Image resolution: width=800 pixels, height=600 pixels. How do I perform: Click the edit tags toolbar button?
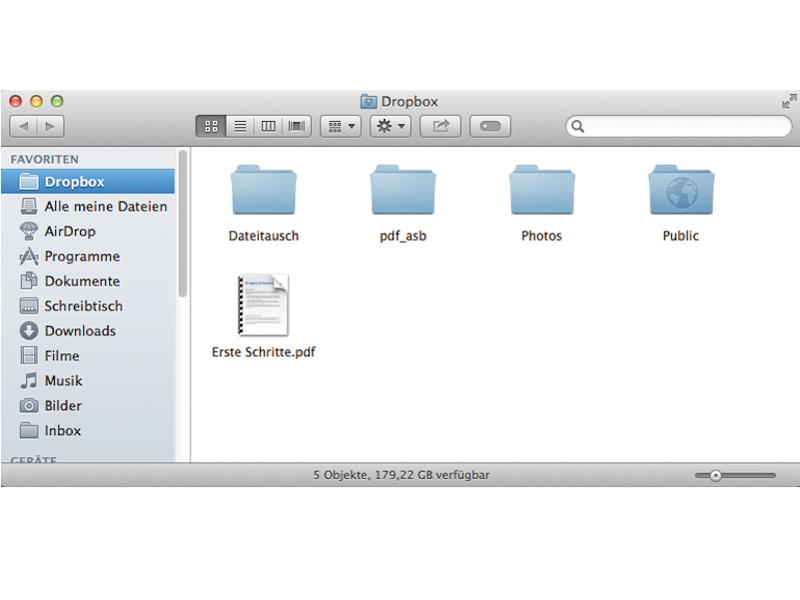point(490,126)
